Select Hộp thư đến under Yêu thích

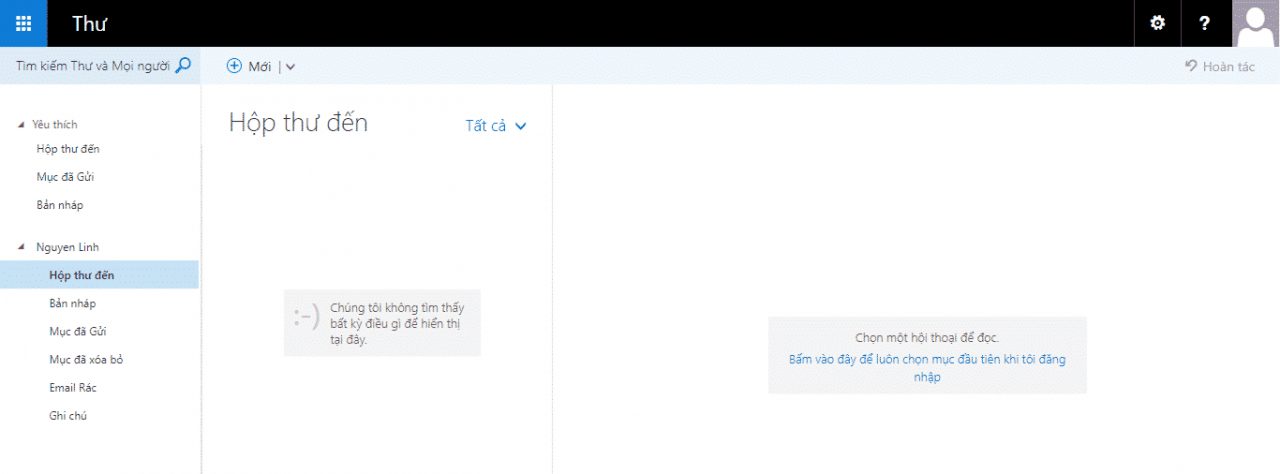tap(68, 149)
